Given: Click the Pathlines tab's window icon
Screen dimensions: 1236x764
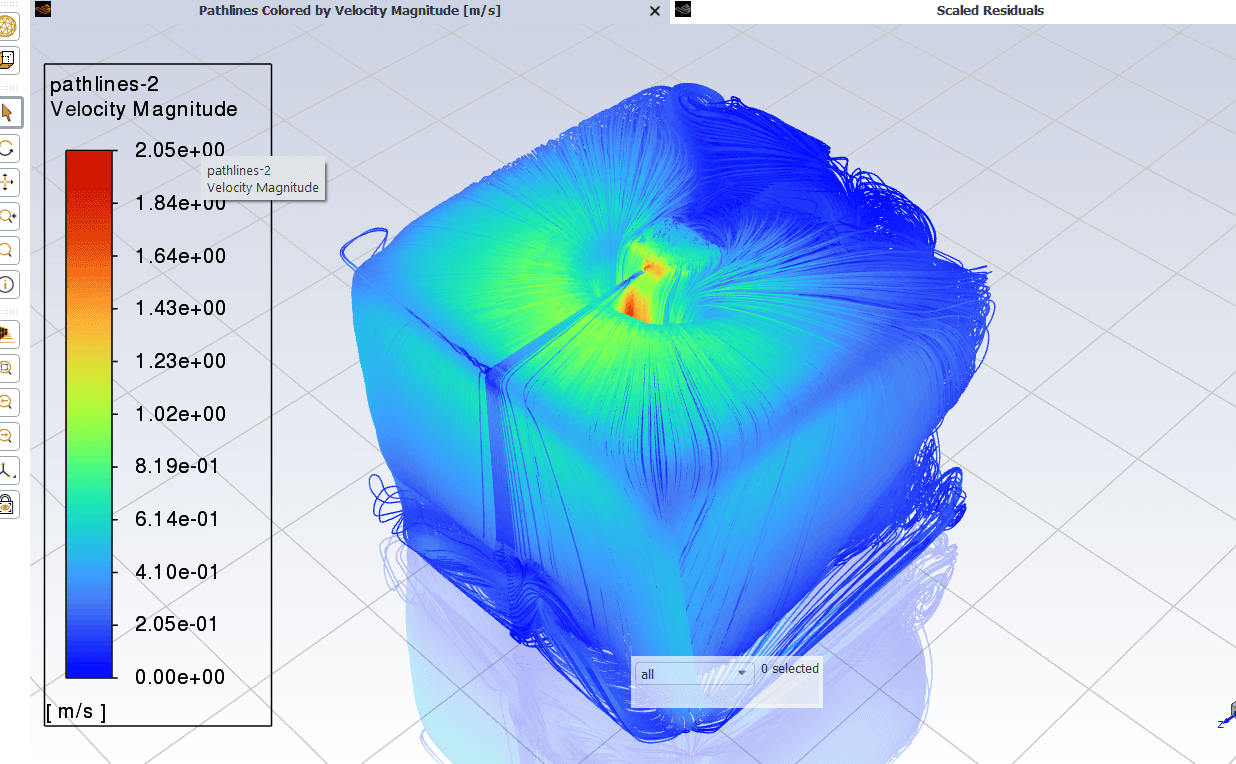Looking at the screenshot, I should click(43, 10).
